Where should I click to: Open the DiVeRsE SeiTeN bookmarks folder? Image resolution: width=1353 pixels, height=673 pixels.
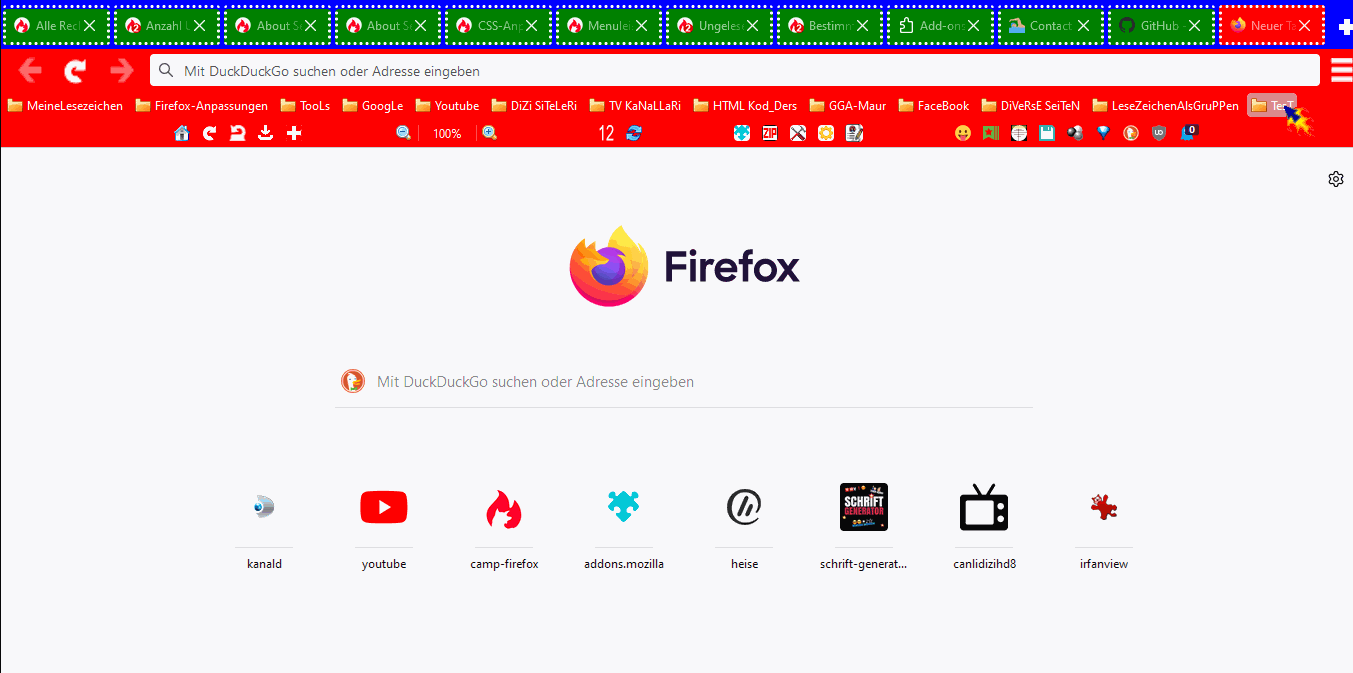pos(1031,105)
